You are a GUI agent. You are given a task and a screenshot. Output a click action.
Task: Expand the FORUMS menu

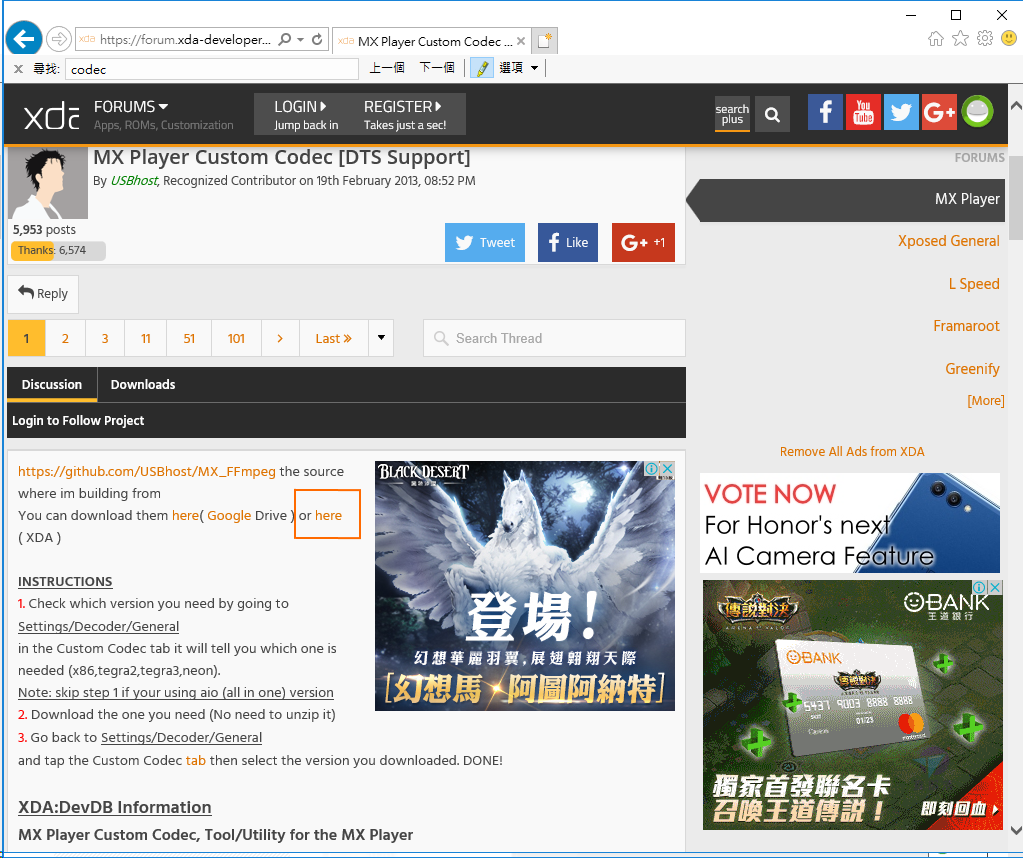tap(130, 106)
